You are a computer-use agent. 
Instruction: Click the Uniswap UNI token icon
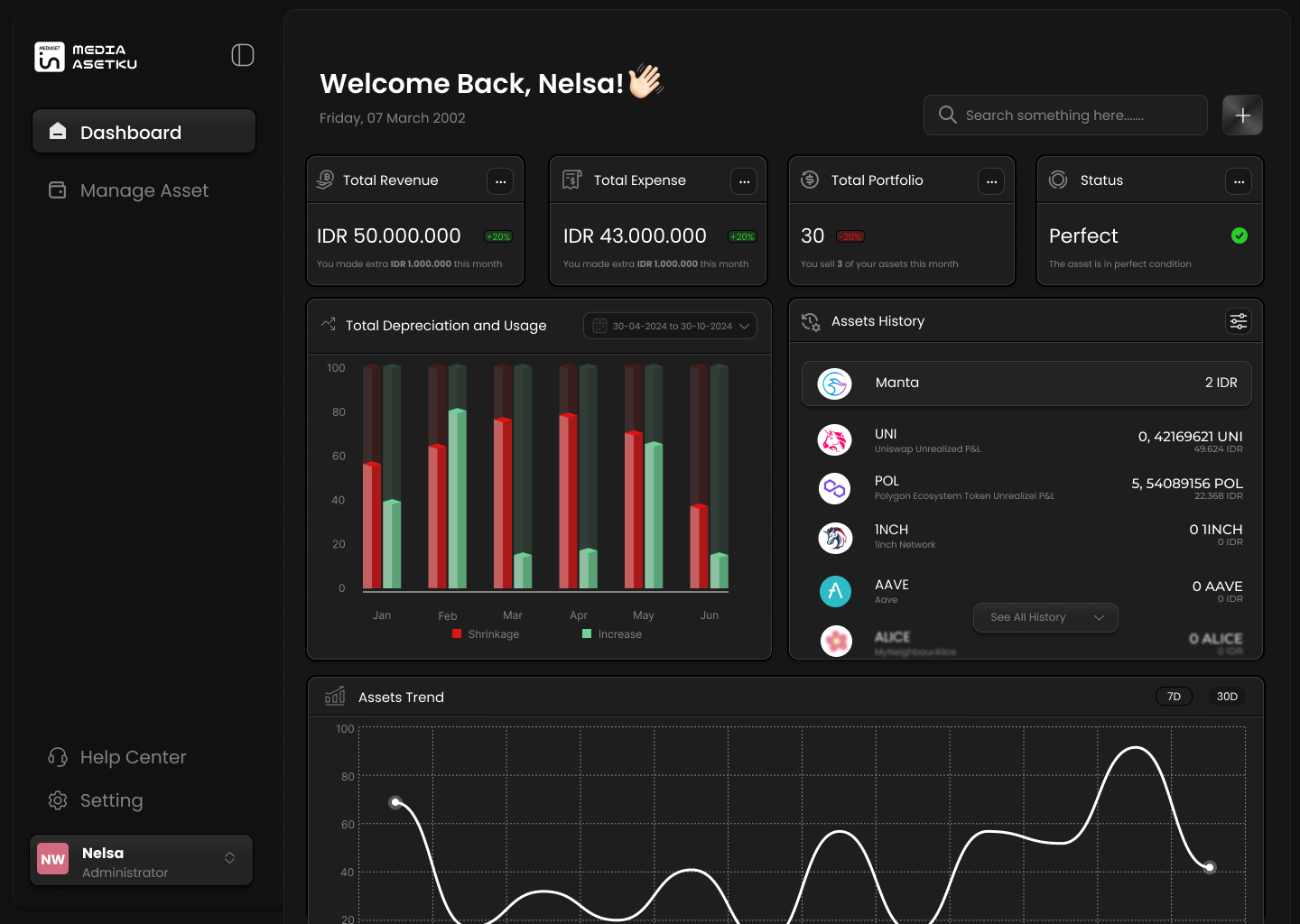[835, 439]
